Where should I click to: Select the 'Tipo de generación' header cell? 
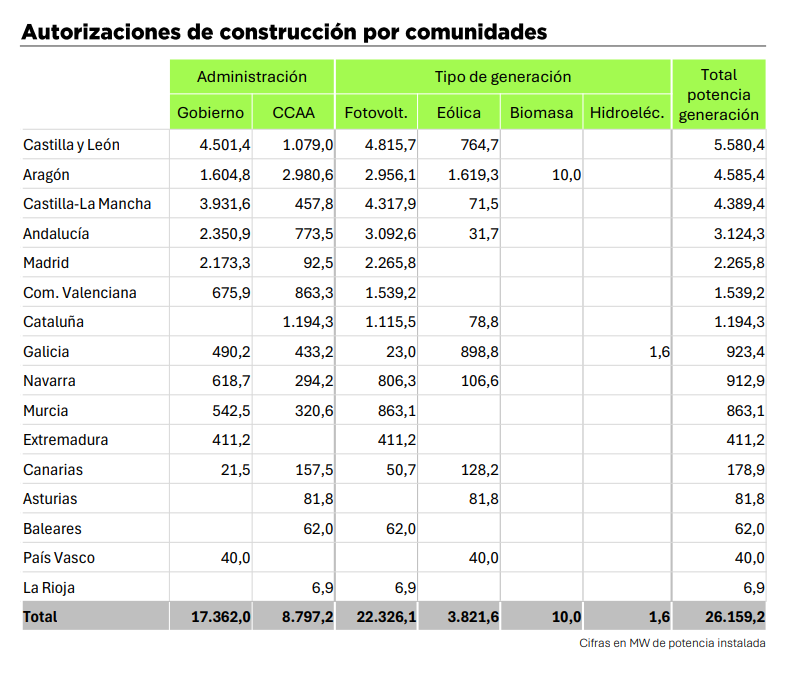point(503,77)
